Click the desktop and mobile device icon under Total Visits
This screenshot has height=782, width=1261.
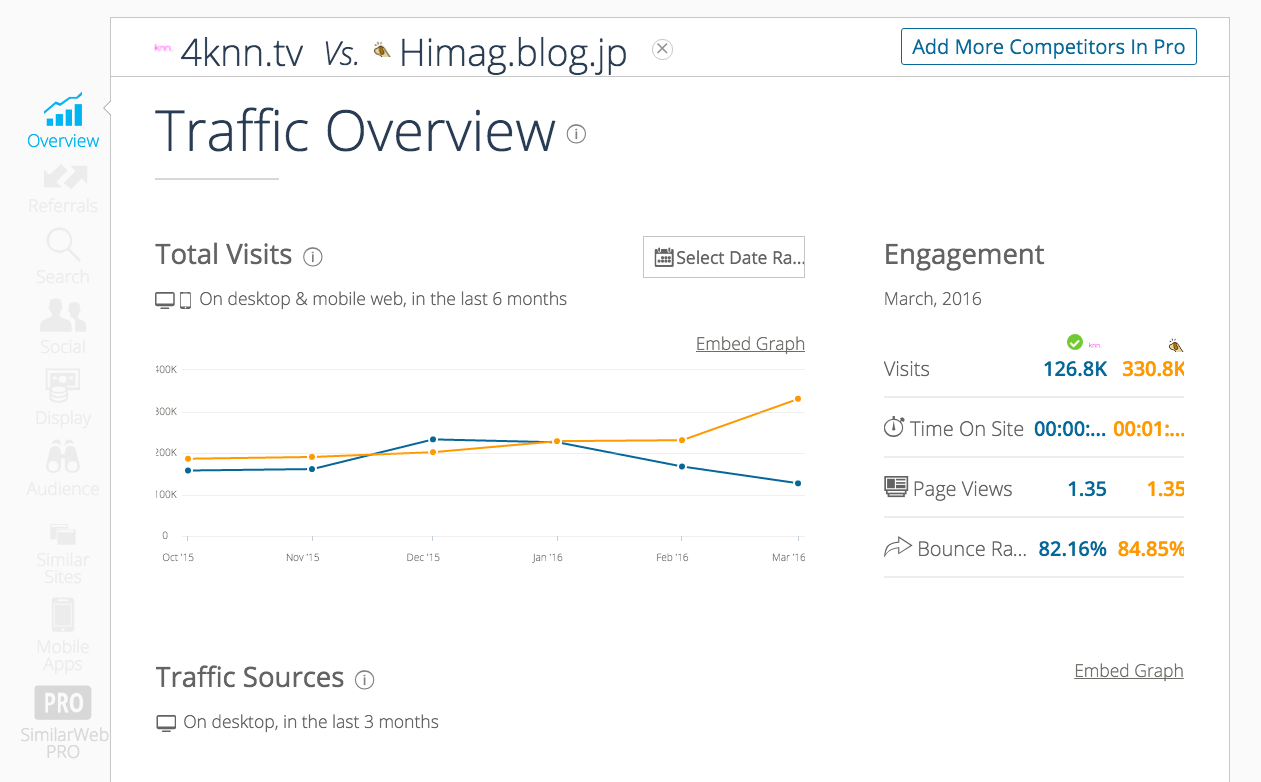pyautogui.click(x=173, y=300)
